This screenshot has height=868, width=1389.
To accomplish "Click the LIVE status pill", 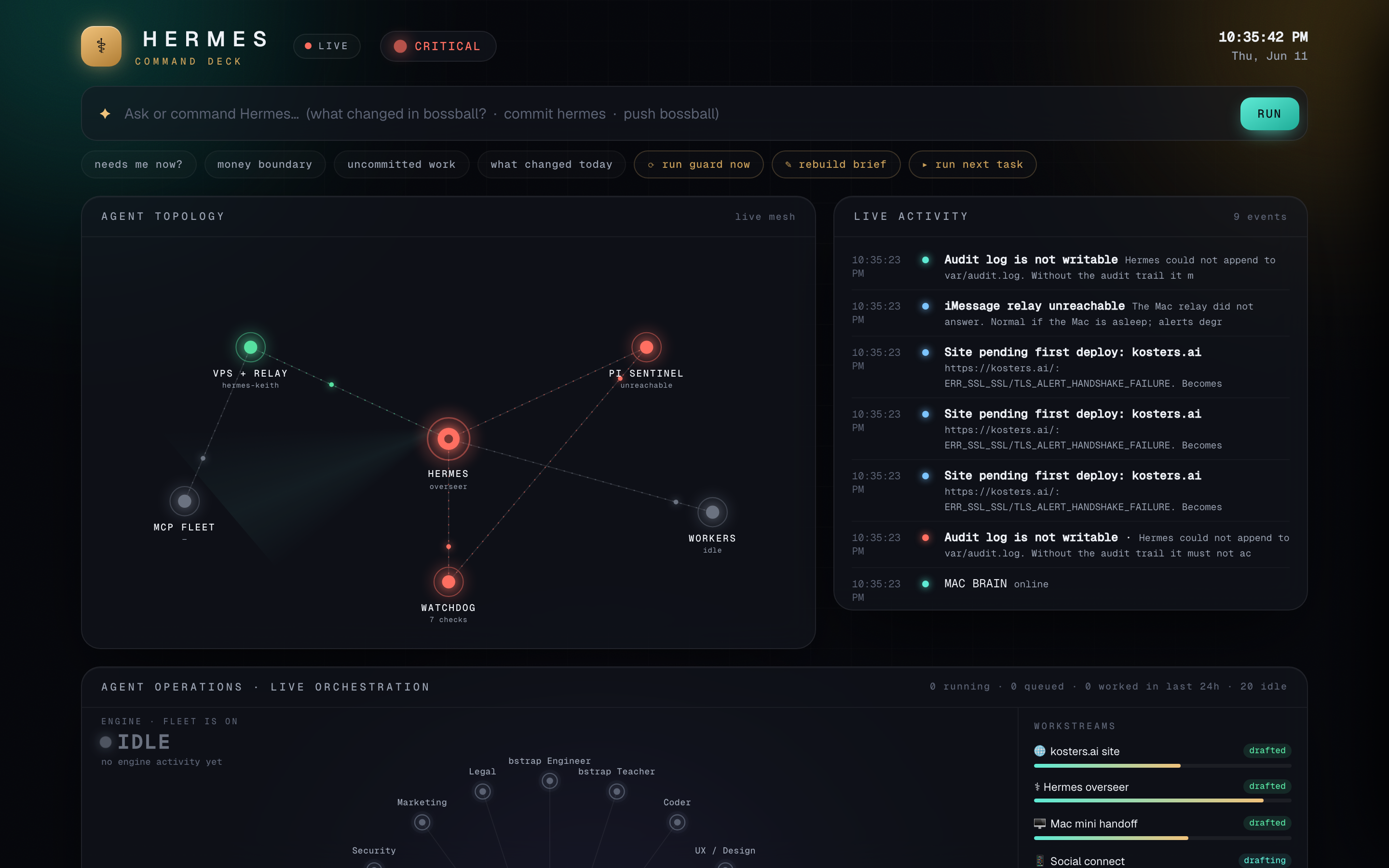I will [x=327, y=46].
